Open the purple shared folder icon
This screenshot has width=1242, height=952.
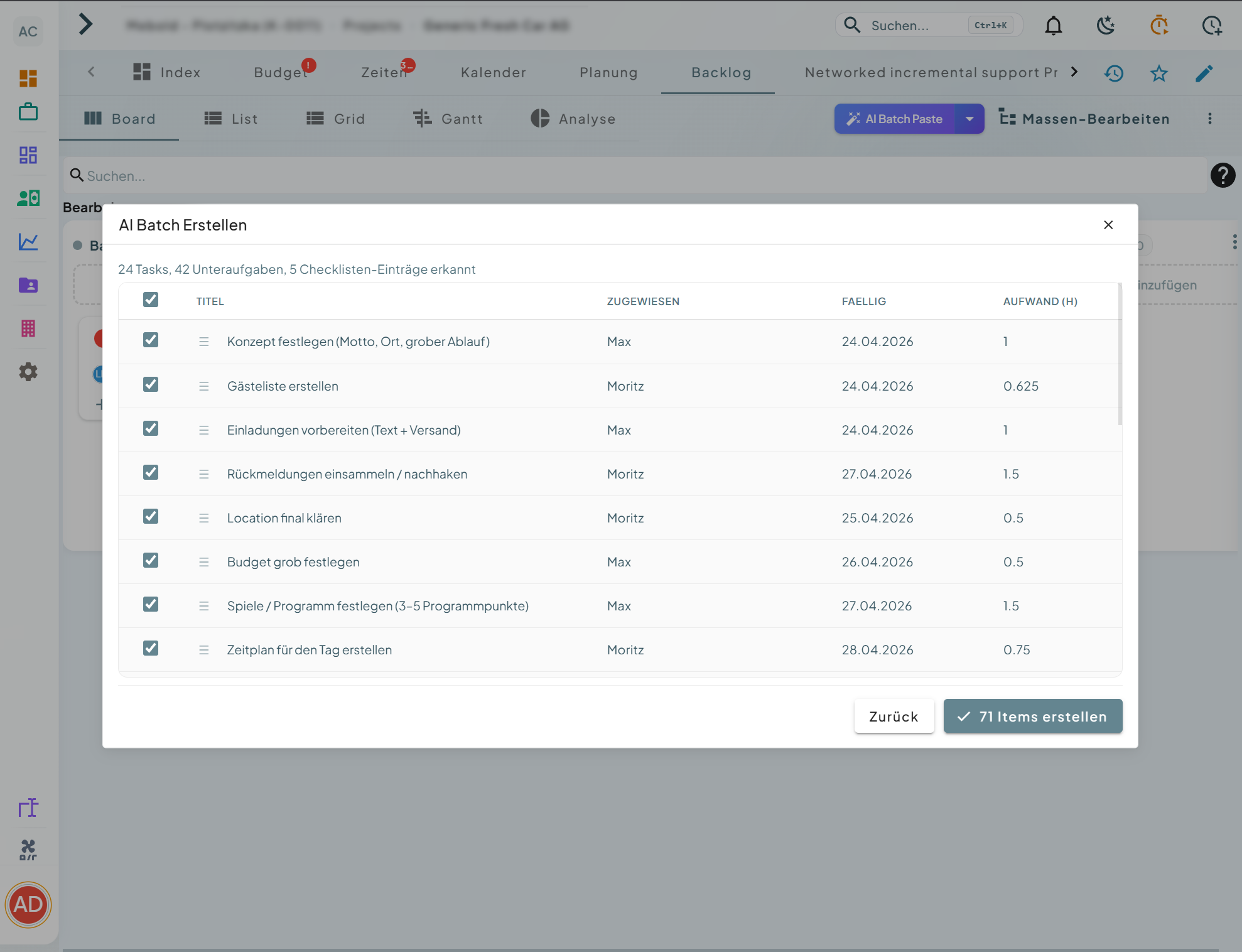[28, 285]
